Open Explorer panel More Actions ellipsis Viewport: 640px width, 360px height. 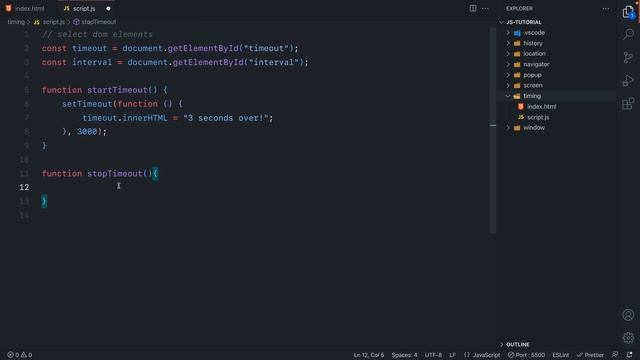[606, 8]
